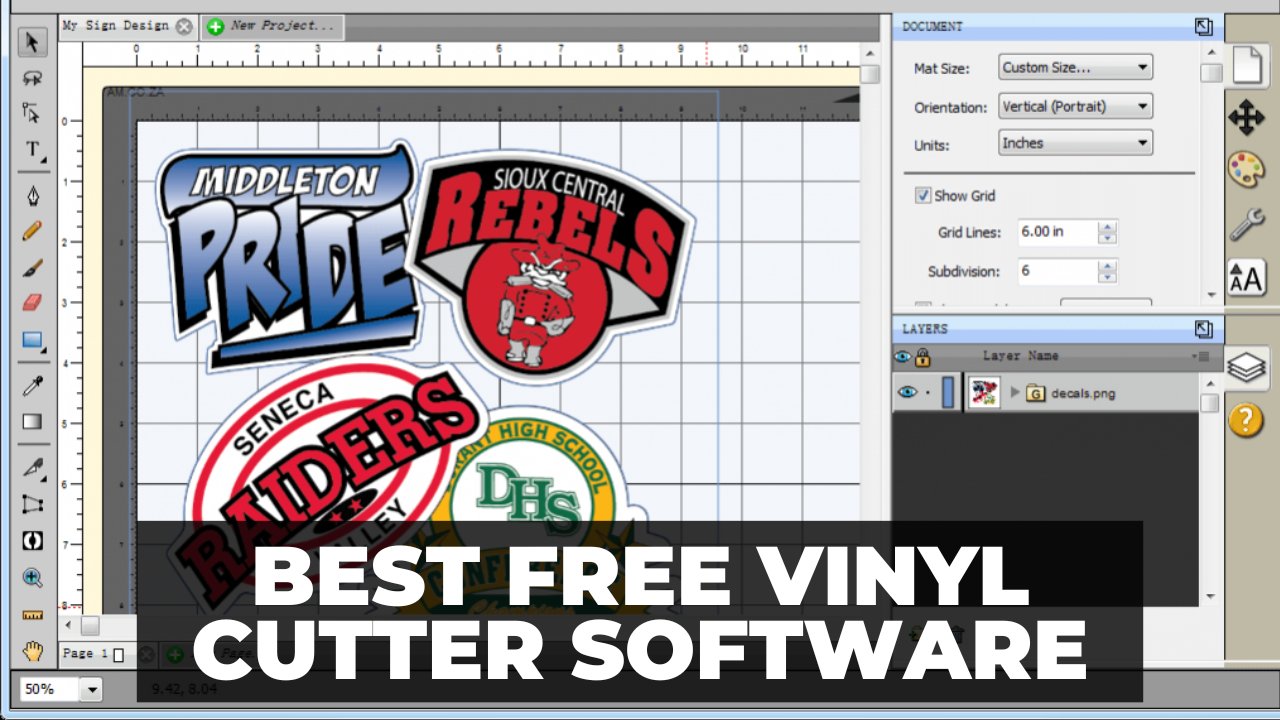Viewport: 1280px width, 720px height.
Task: Select the Zoom magnifier tool
Action: (x=31, y=577)
